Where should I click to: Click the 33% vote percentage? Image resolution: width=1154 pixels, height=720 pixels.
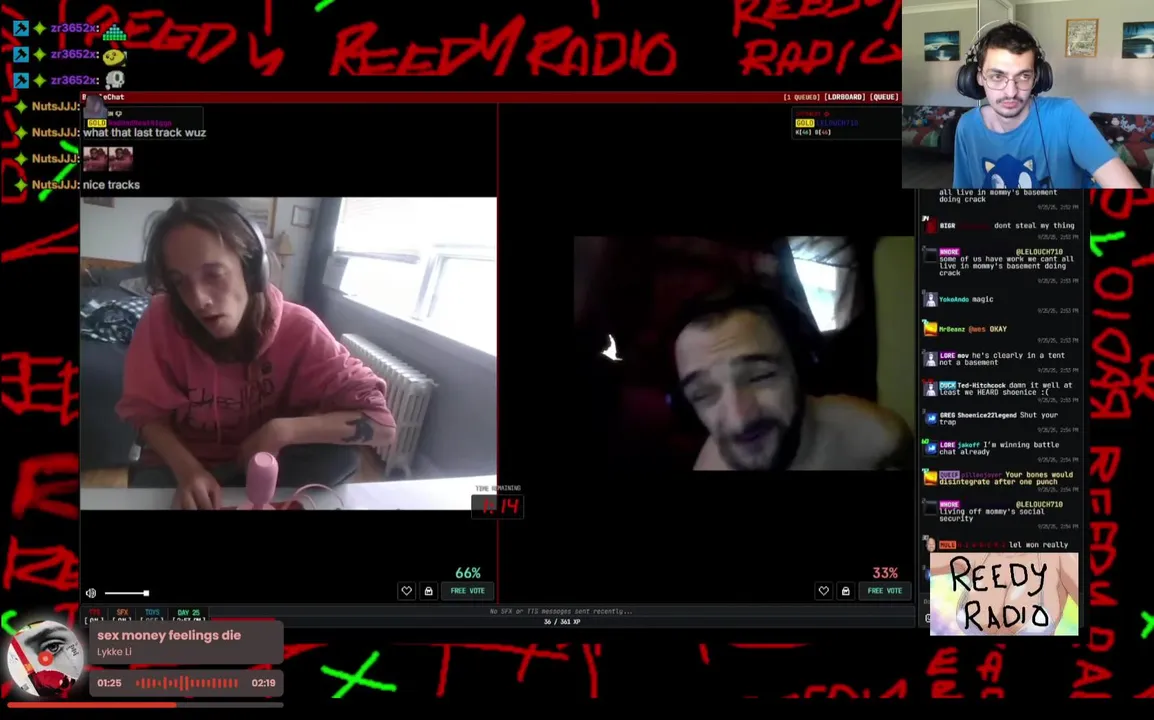click(x=885, y=573)
